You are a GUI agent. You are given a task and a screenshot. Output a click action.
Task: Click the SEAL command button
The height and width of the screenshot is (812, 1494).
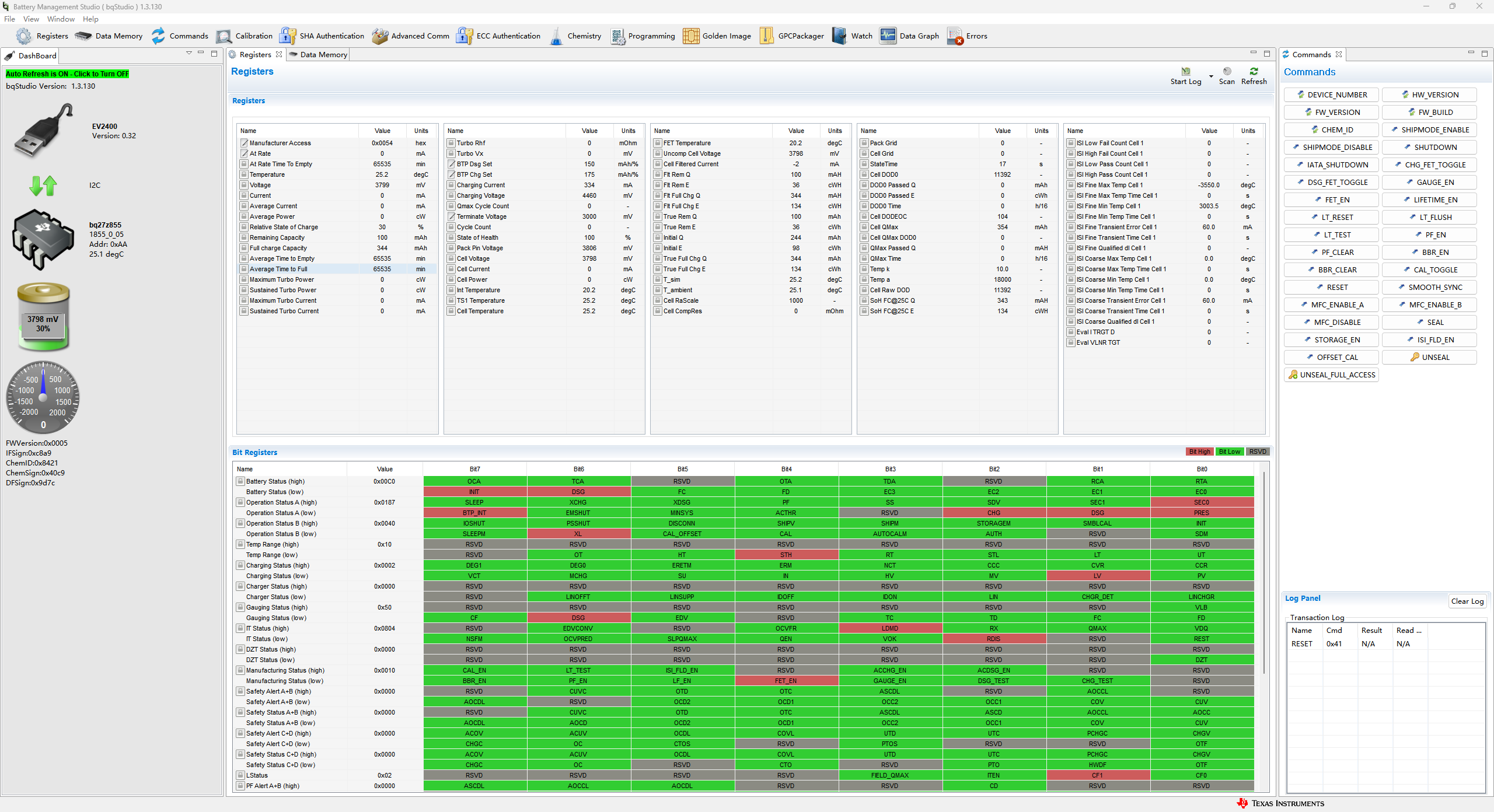point(1429,323)
